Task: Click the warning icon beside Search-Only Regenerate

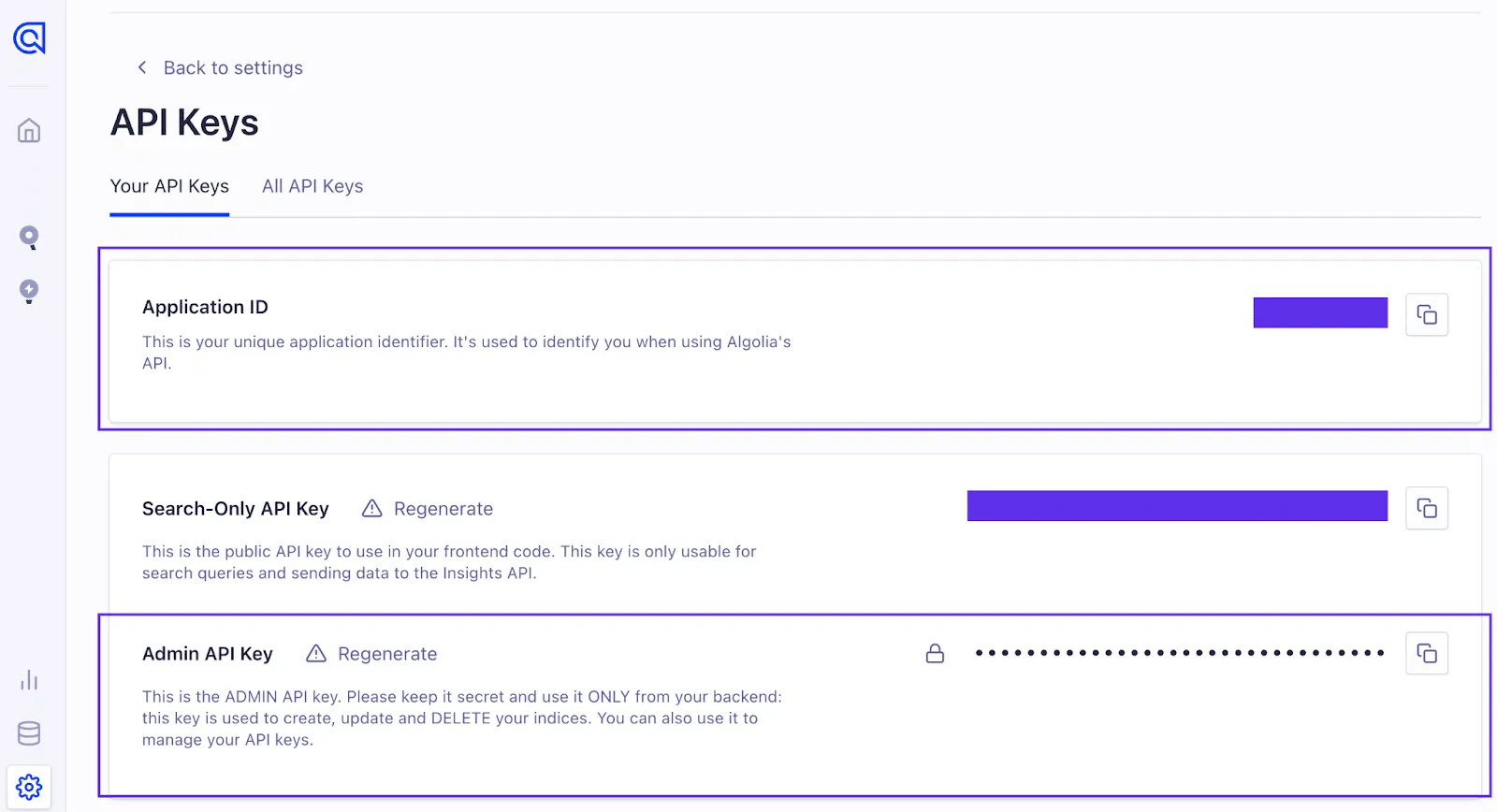Action: coord(371,508)
